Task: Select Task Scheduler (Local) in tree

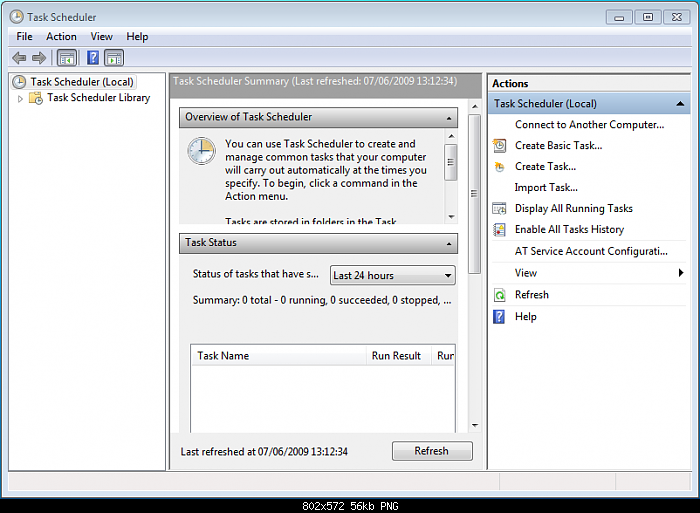Action: point(81,82)
